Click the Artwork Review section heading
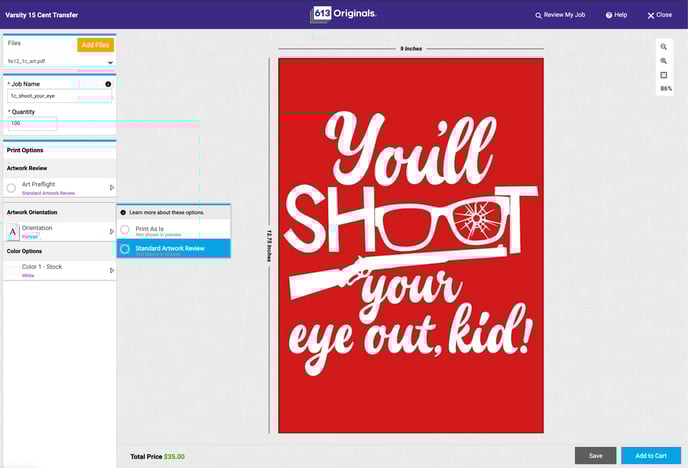This screenshot has height=468, width=688. click(x=27, y=168)
